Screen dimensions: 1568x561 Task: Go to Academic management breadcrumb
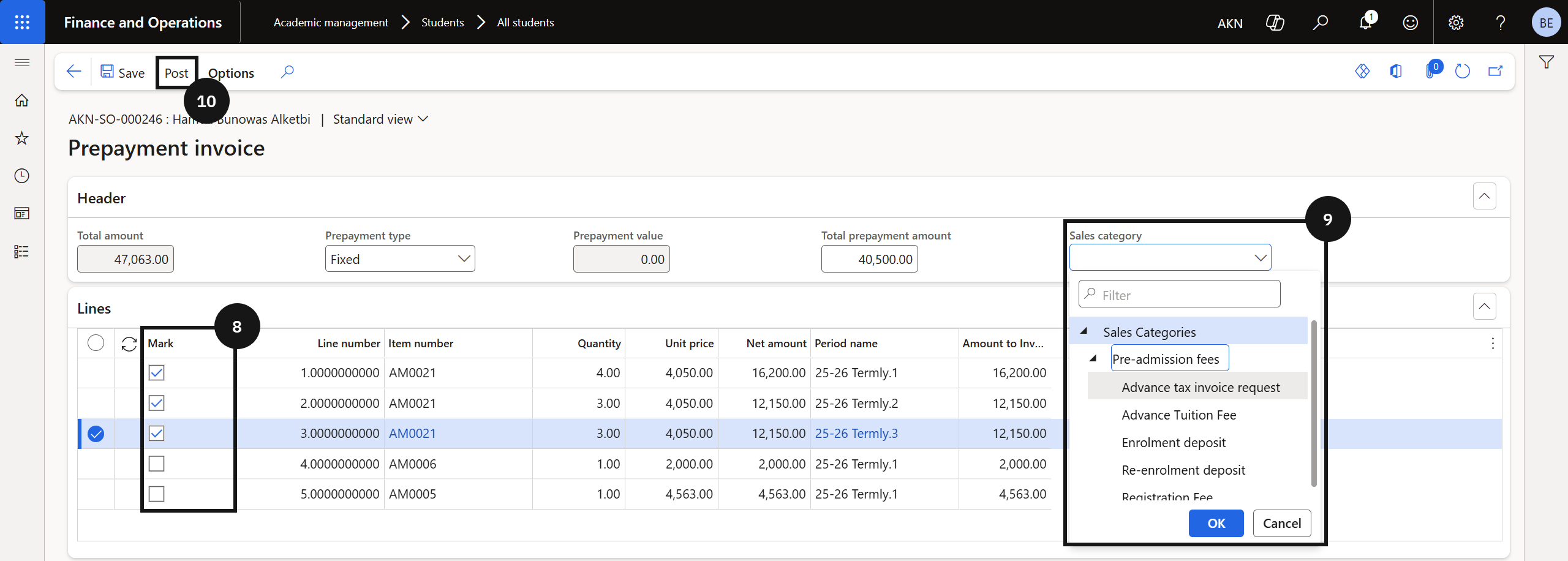(331, 23)
